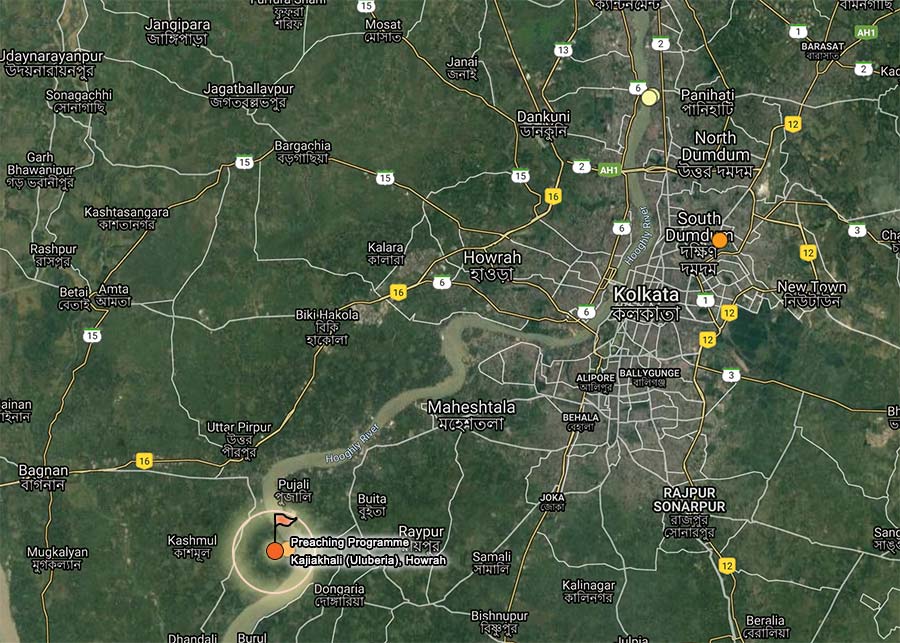Select the route 15 shield below Betai
Viewport: 900px width, 643px height.
click(x=92, y=335)
